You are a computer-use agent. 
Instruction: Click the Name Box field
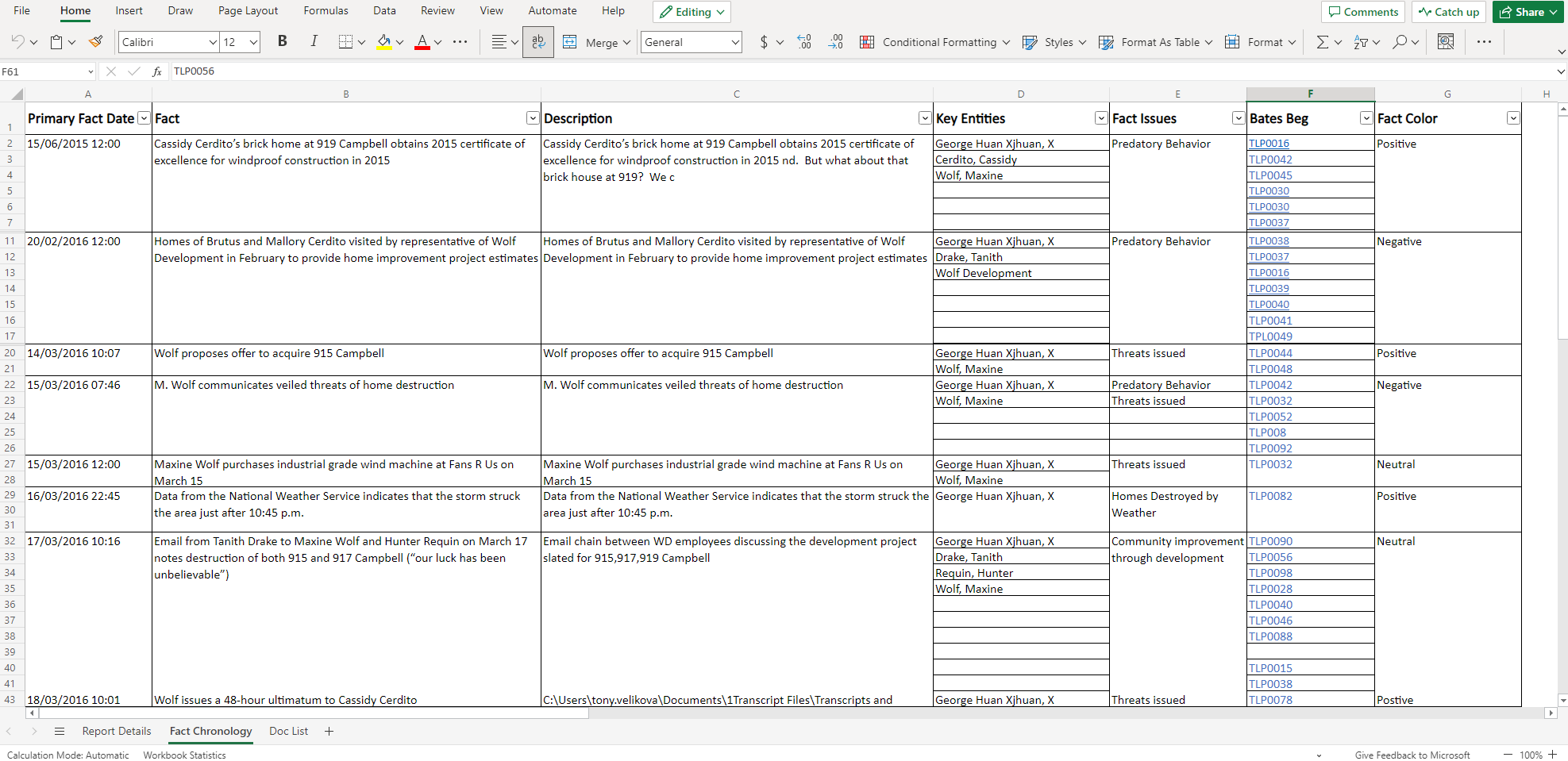tap(48, 71)
